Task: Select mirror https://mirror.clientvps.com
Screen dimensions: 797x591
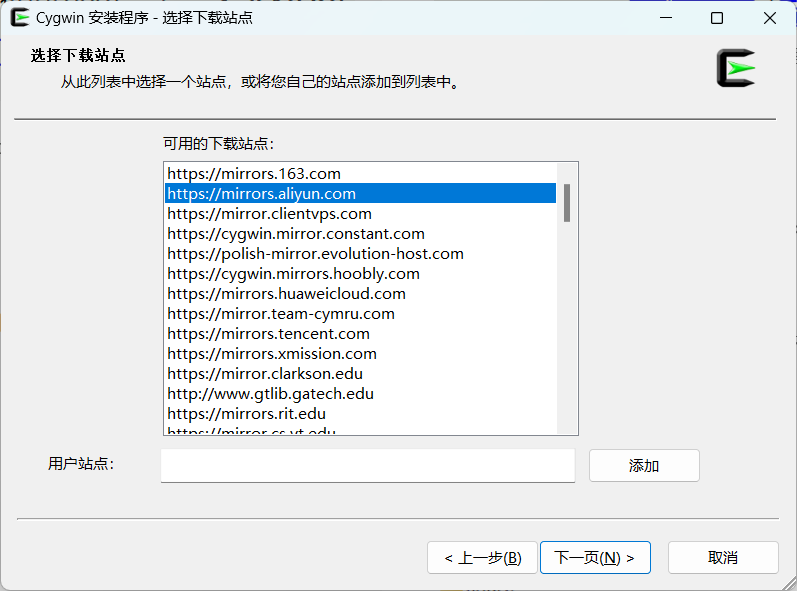Action: pos(360,213)
